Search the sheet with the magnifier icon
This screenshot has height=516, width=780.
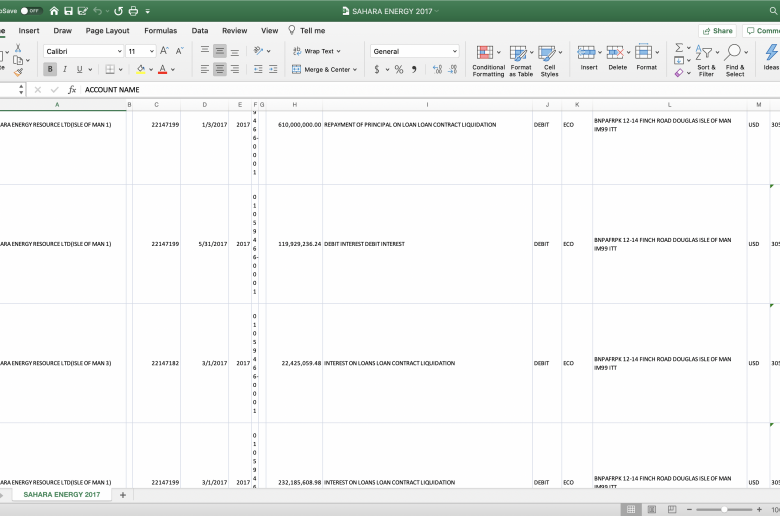[774, 10]
